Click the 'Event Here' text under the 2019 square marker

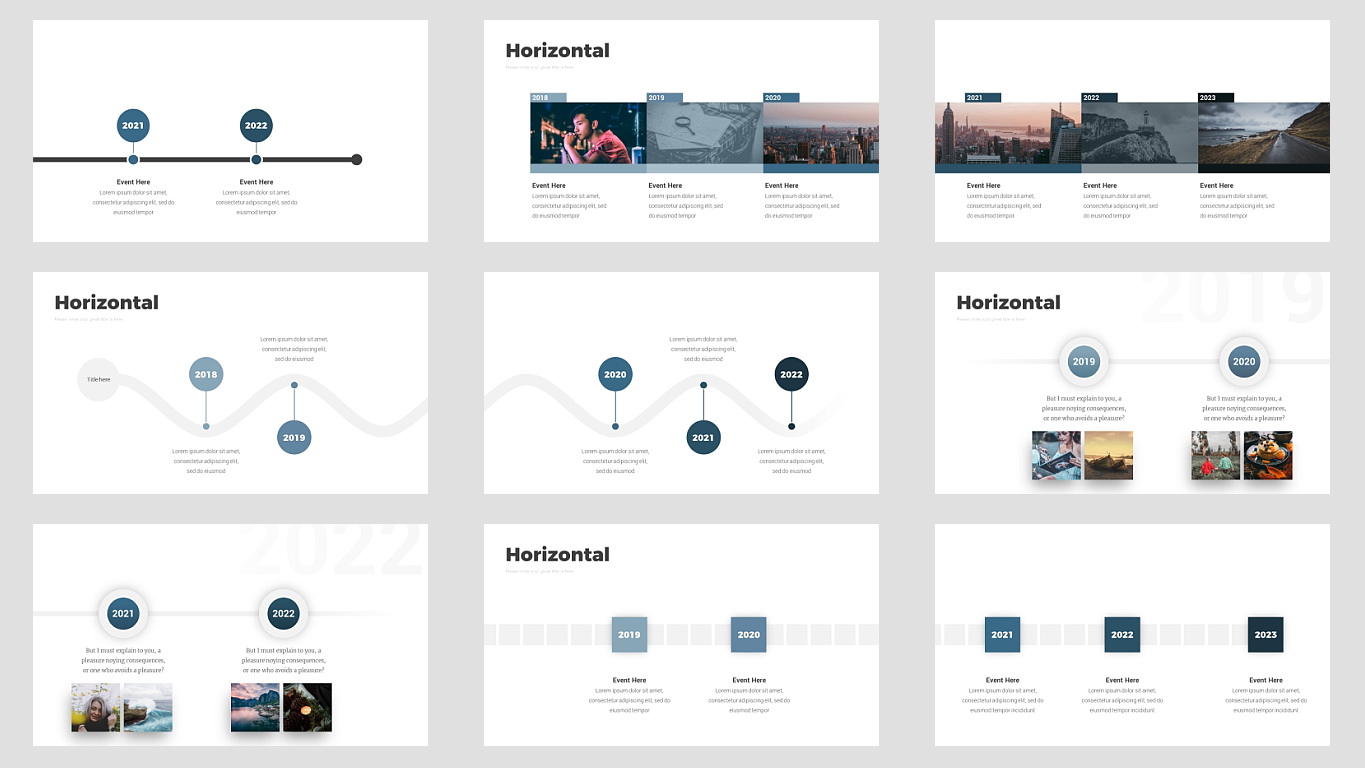(x=629, y=679)
